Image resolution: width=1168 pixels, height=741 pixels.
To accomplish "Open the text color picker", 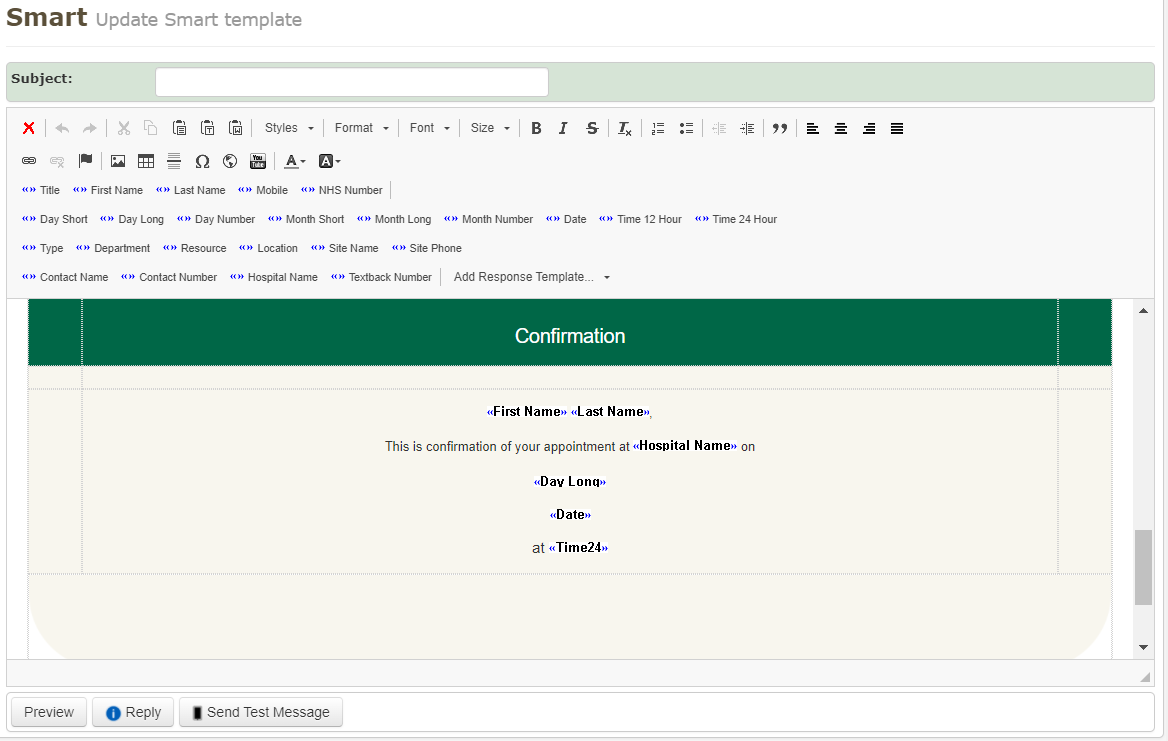I will 294,161.
